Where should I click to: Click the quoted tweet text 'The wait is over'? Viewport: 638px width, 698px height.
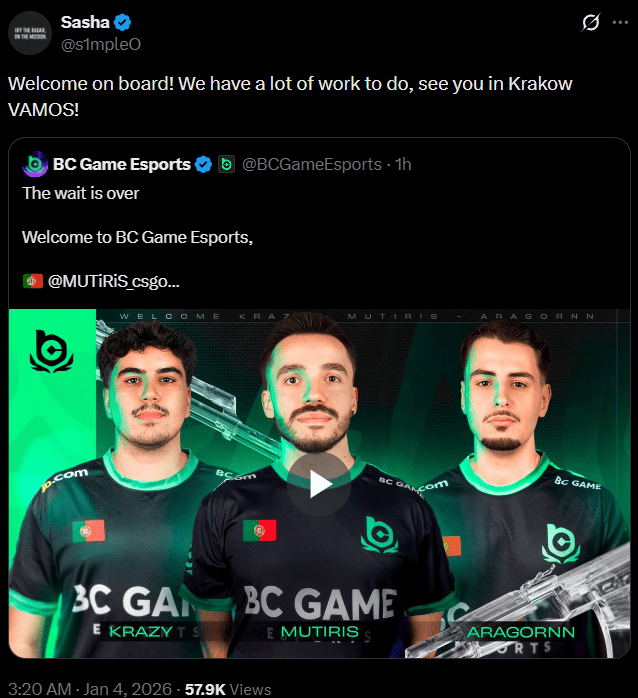click(81, 193)
